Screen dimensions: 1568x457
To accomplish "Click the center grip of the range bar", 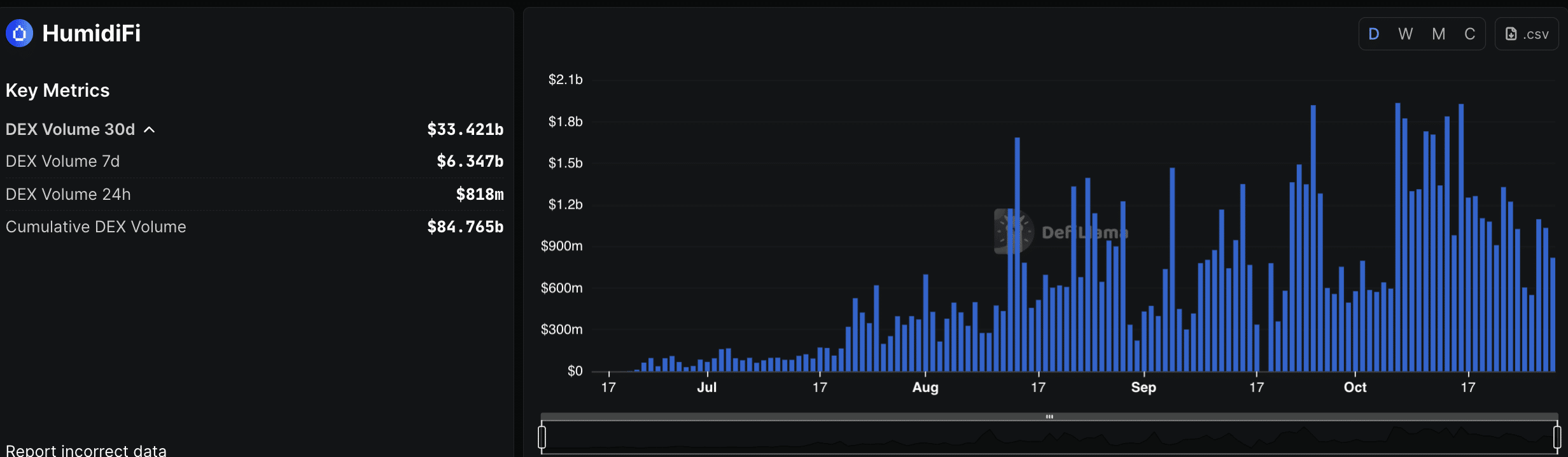I will (1049, 417).
